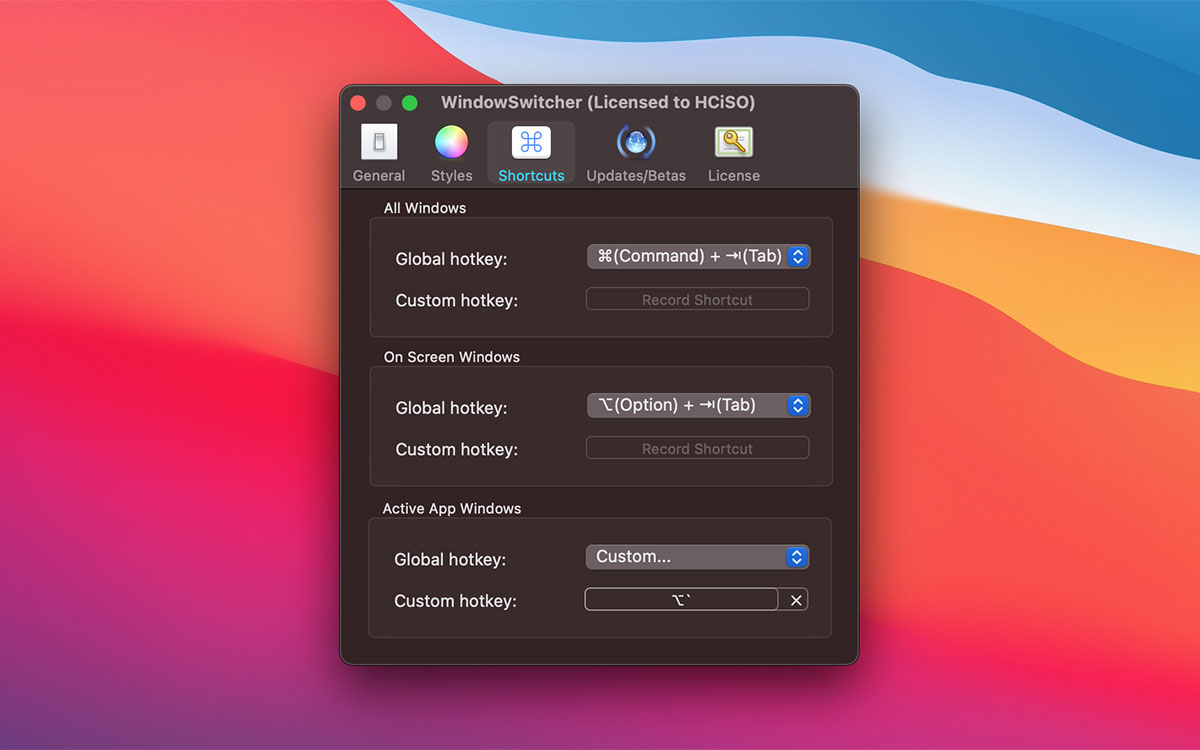This screenshot has width=1200, height=750.
Task: Click the Active App Windows hotkey field
Action: (681, 600)
